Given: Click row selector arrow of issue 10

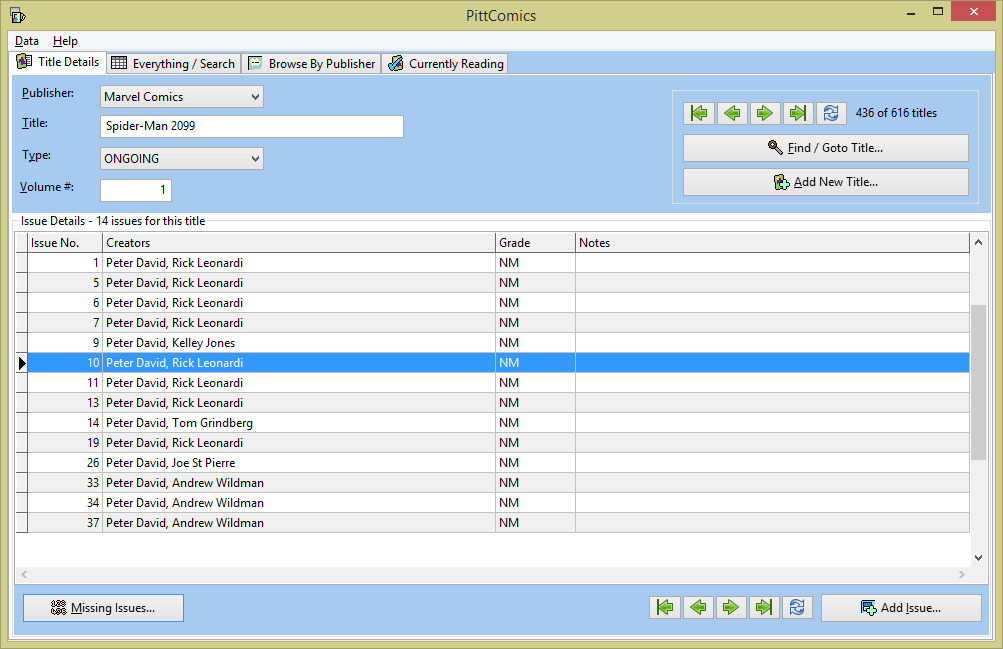Looking at the screenshot, I should pyautogui.click(x=22, y=363).
